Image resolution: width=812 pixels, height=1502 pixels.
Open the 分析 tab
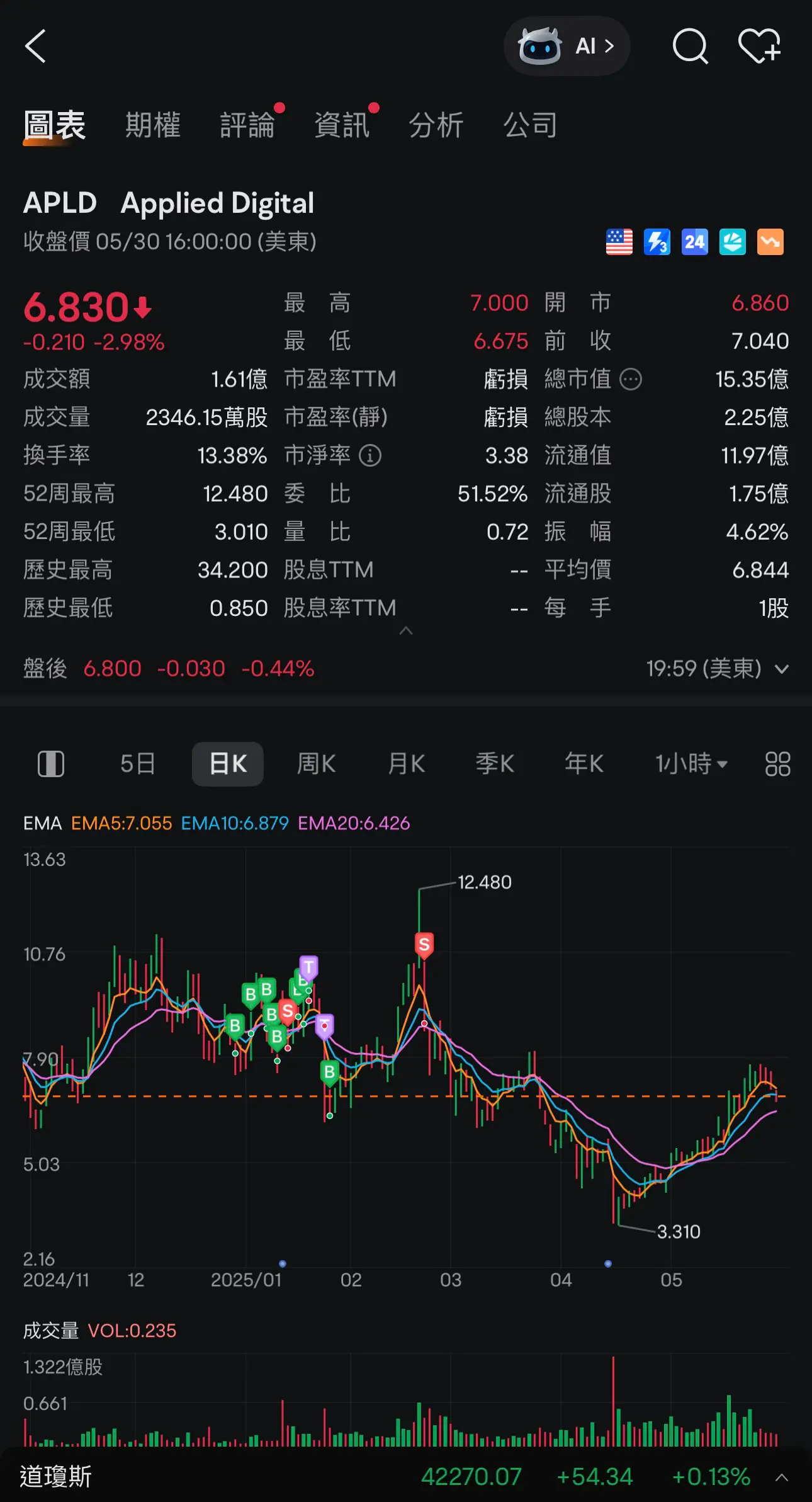pos(436,125)
